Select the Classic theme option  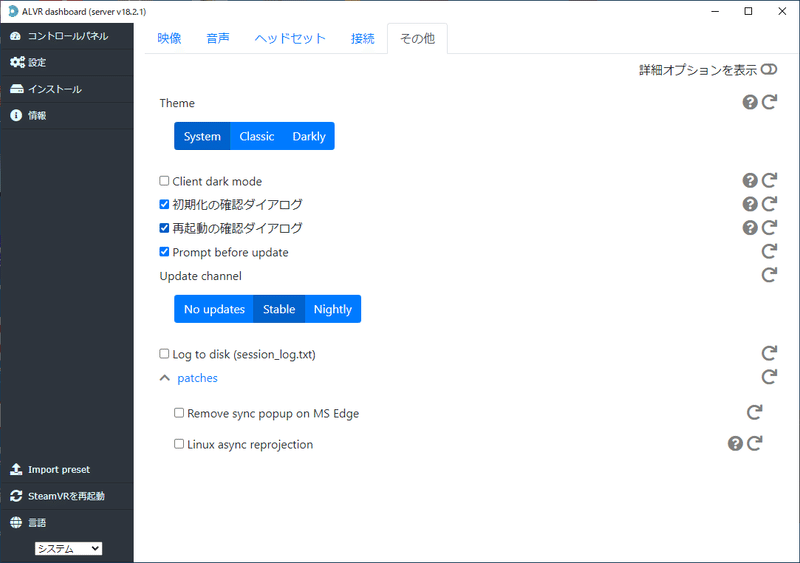point(257,136)
